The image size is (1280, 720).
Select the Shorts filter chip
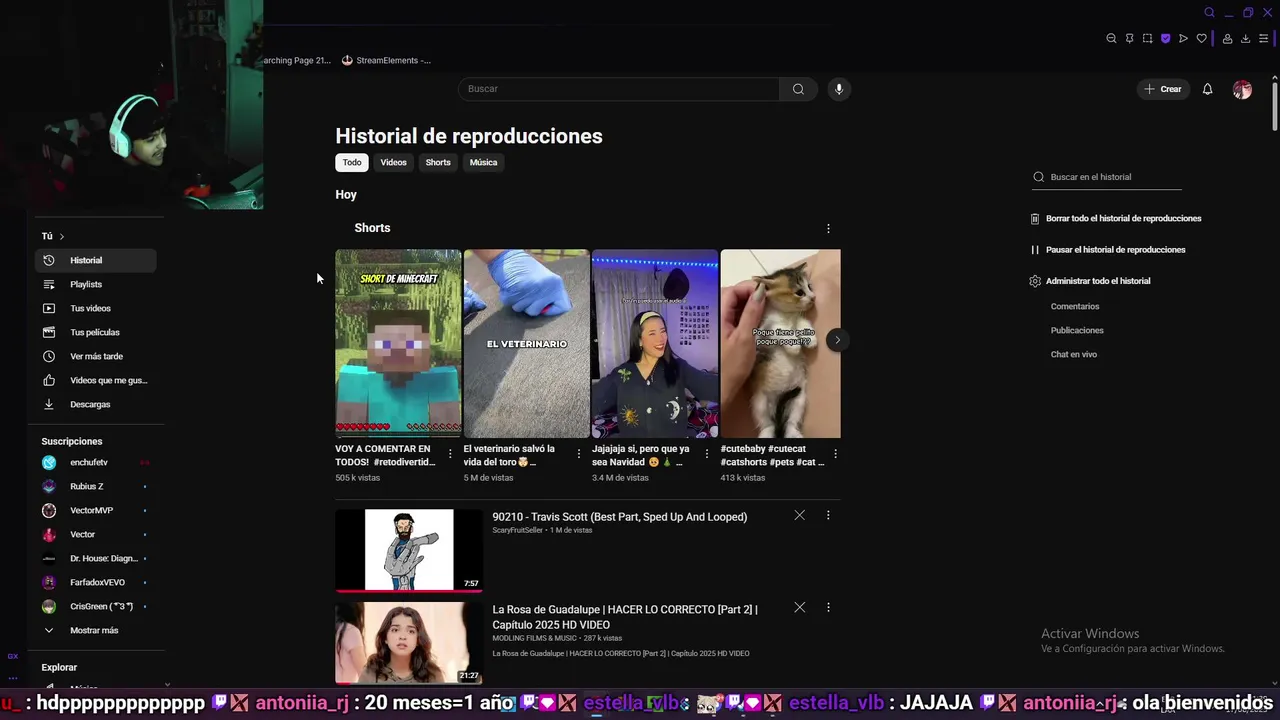click(x=438, y=162)
